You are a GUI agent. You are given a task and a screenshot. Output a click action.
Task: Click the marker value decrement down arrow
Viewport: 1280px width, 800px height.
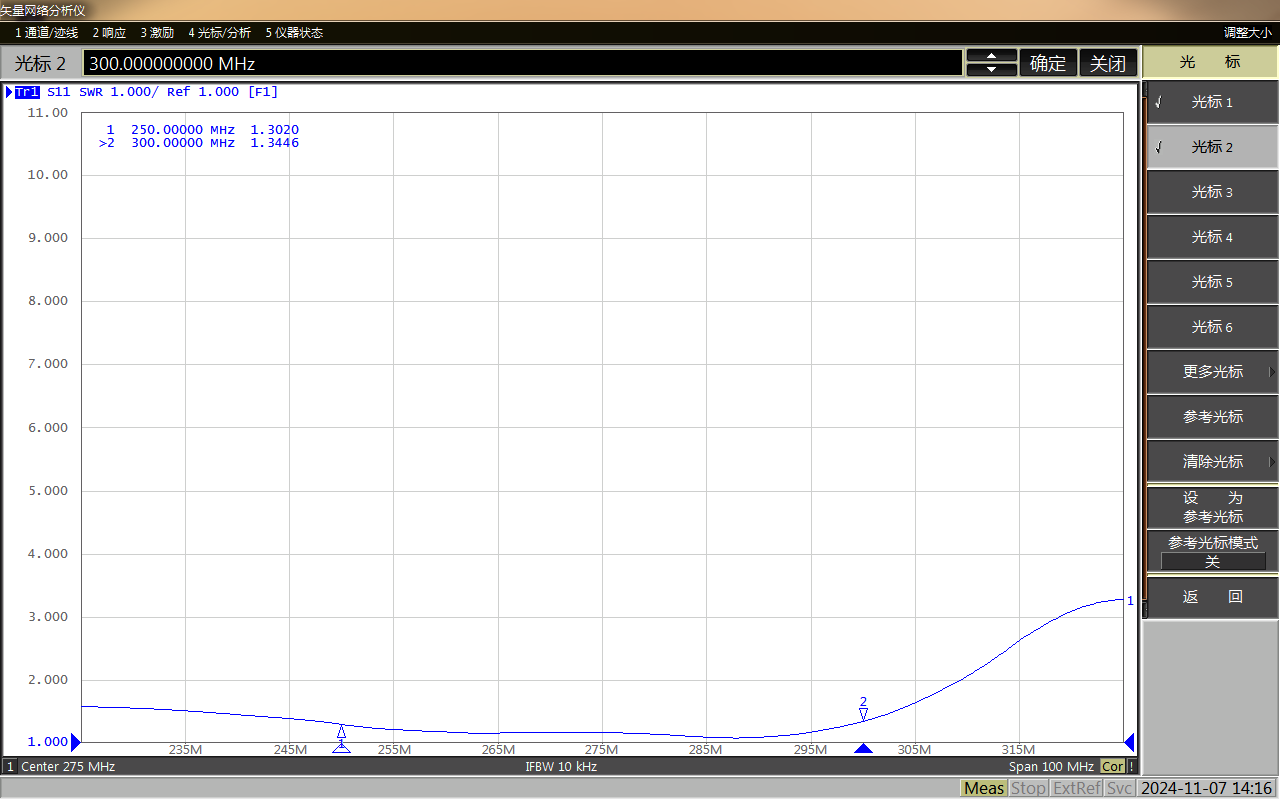(991, 70)
